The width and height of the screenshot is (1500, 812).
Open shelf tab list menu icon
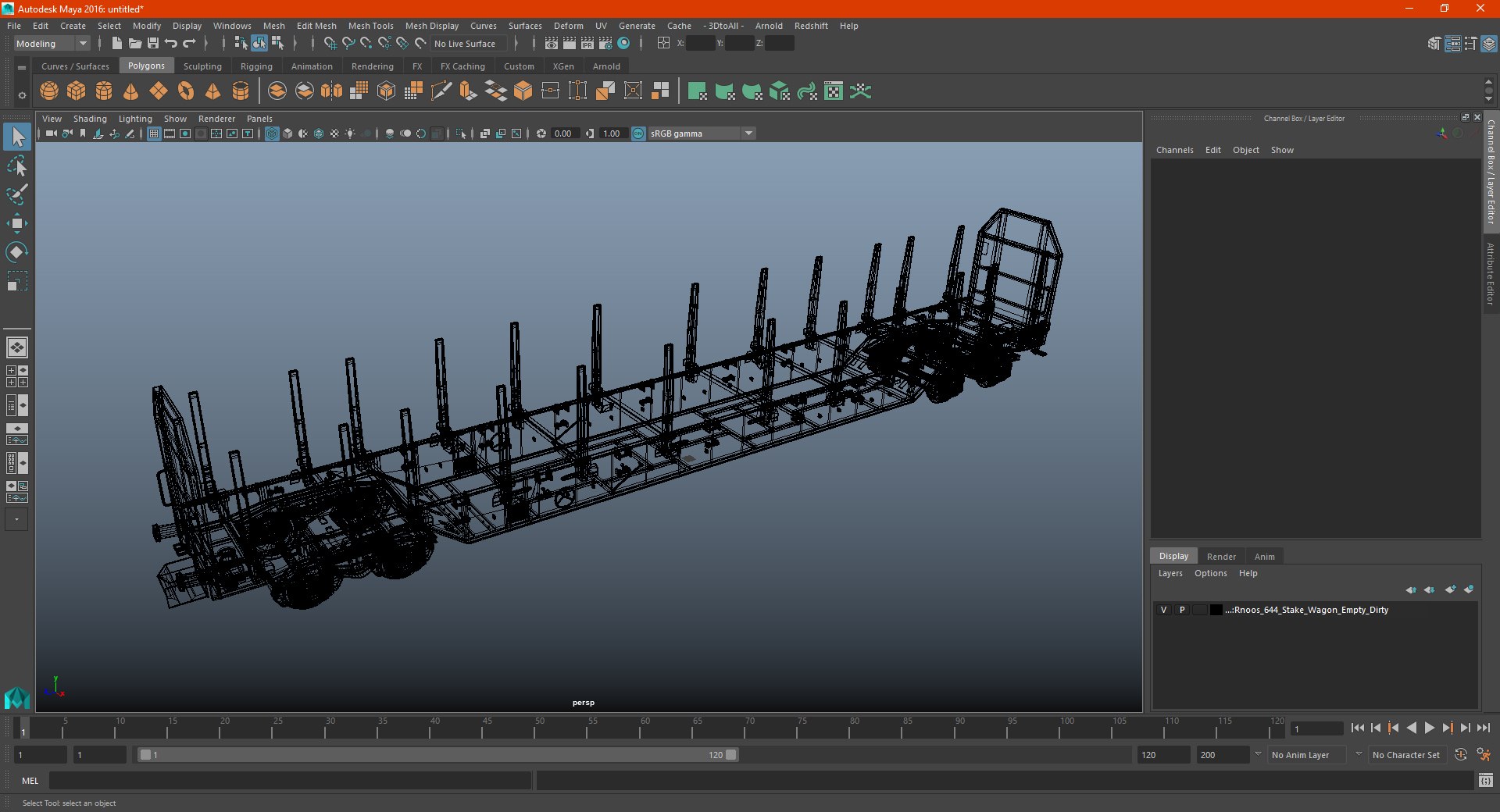click(x=22, y=67)
